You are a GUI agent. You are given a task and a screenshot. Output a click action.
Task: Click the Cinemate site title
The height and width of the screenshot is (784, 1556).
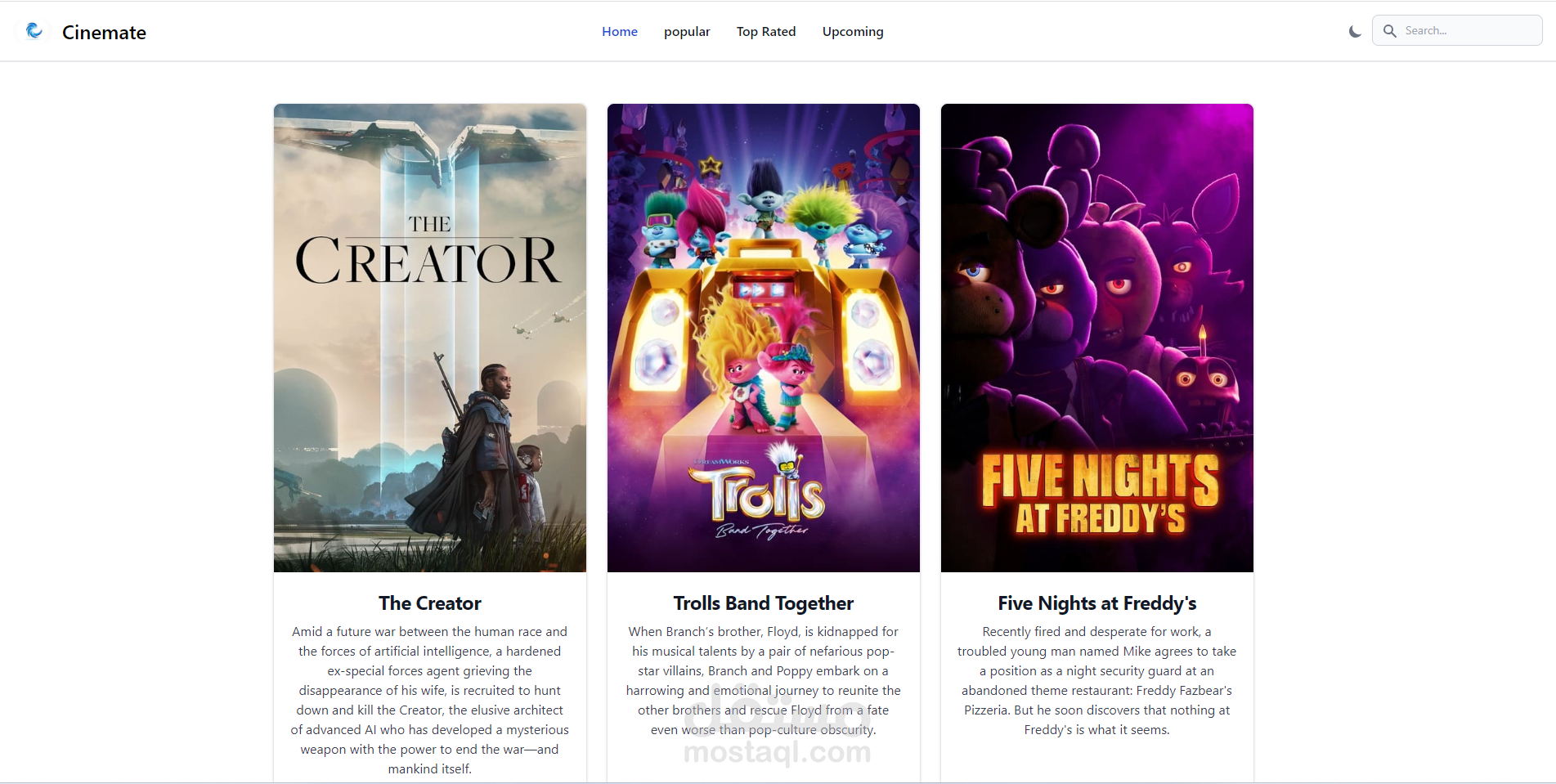click(104, 33)
